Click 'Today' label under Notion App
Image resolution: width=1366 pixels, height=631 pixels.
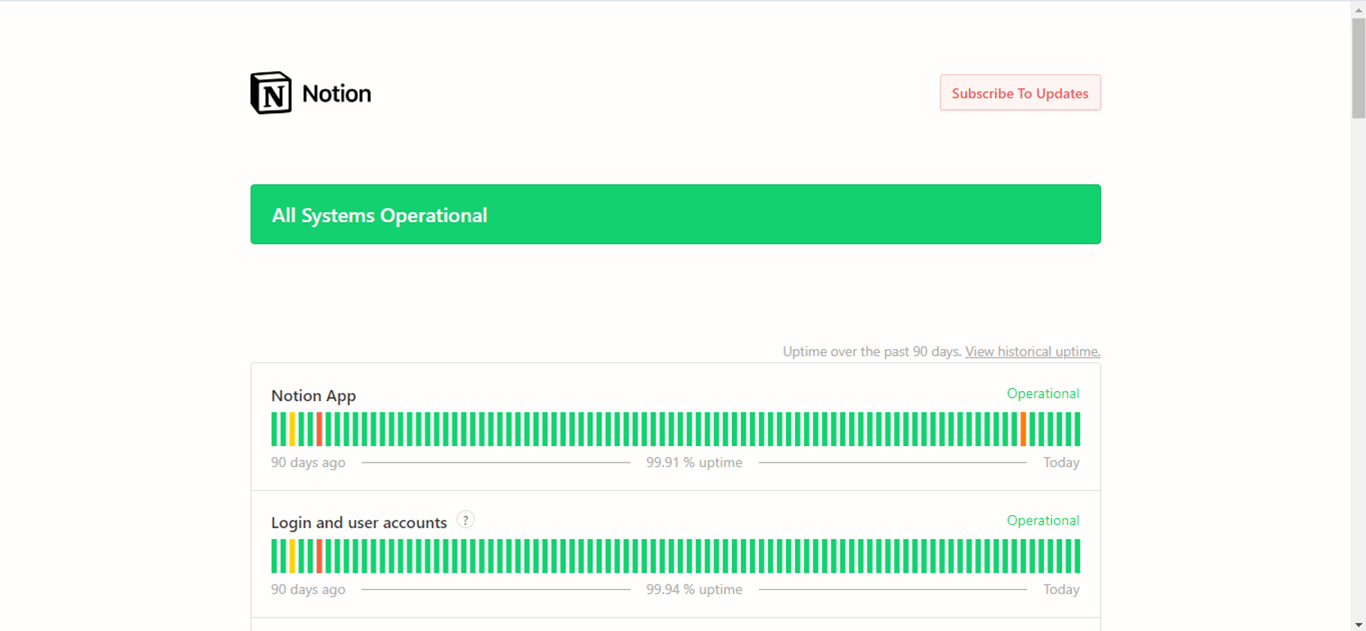point(1061,463)
